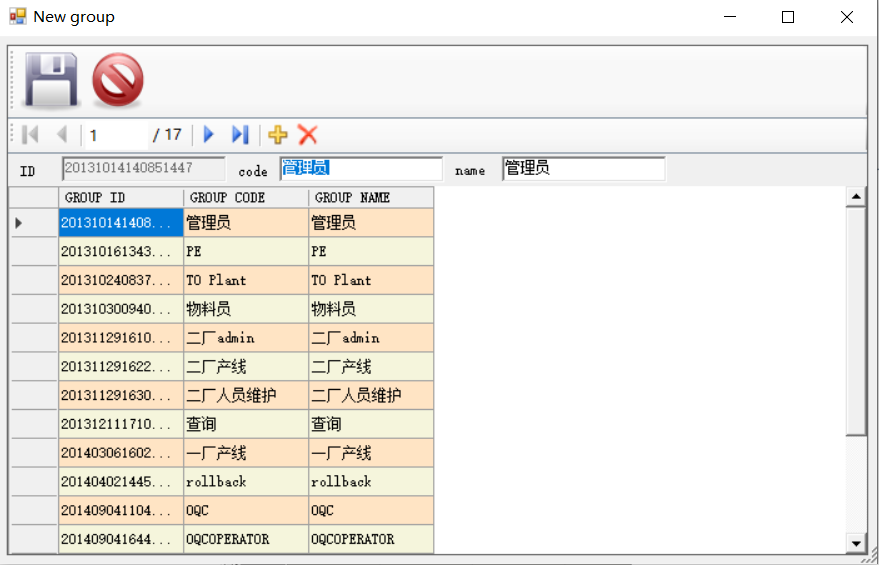Click the floppy disk Save icon

[x=51, y=80]
